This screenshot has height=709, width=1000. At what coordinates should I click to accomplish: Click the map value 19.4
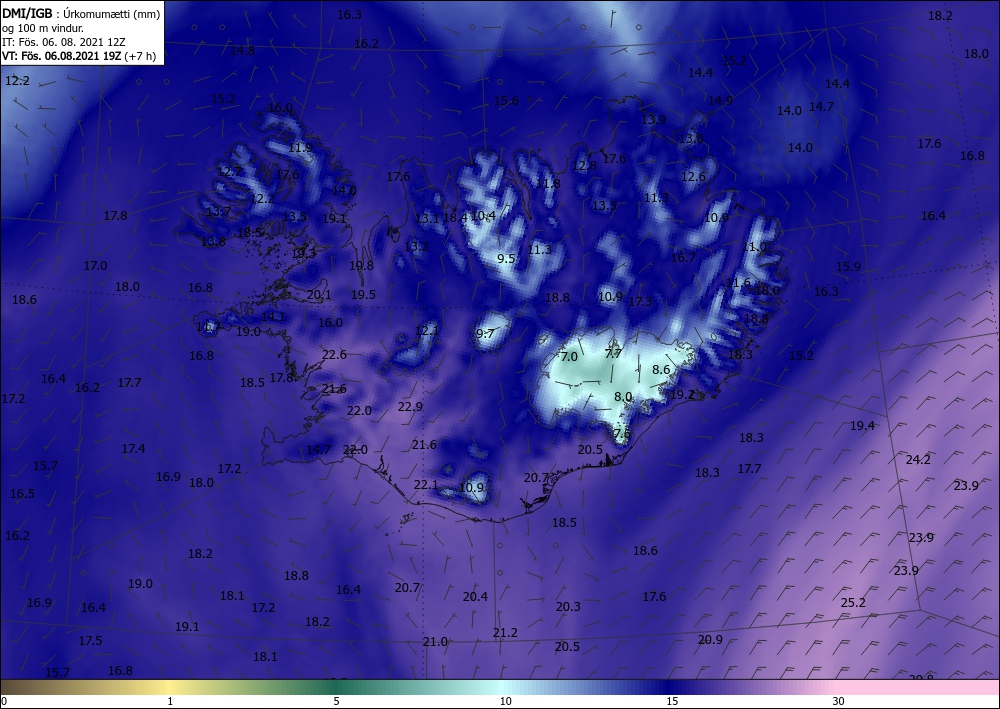point(862,426)
